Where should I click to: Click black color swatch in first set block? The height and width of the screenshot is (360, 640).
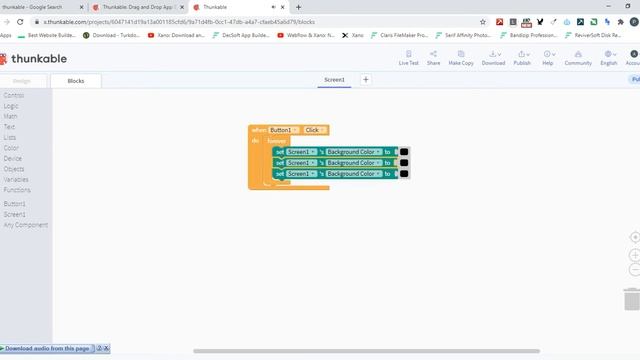[404, 152]
